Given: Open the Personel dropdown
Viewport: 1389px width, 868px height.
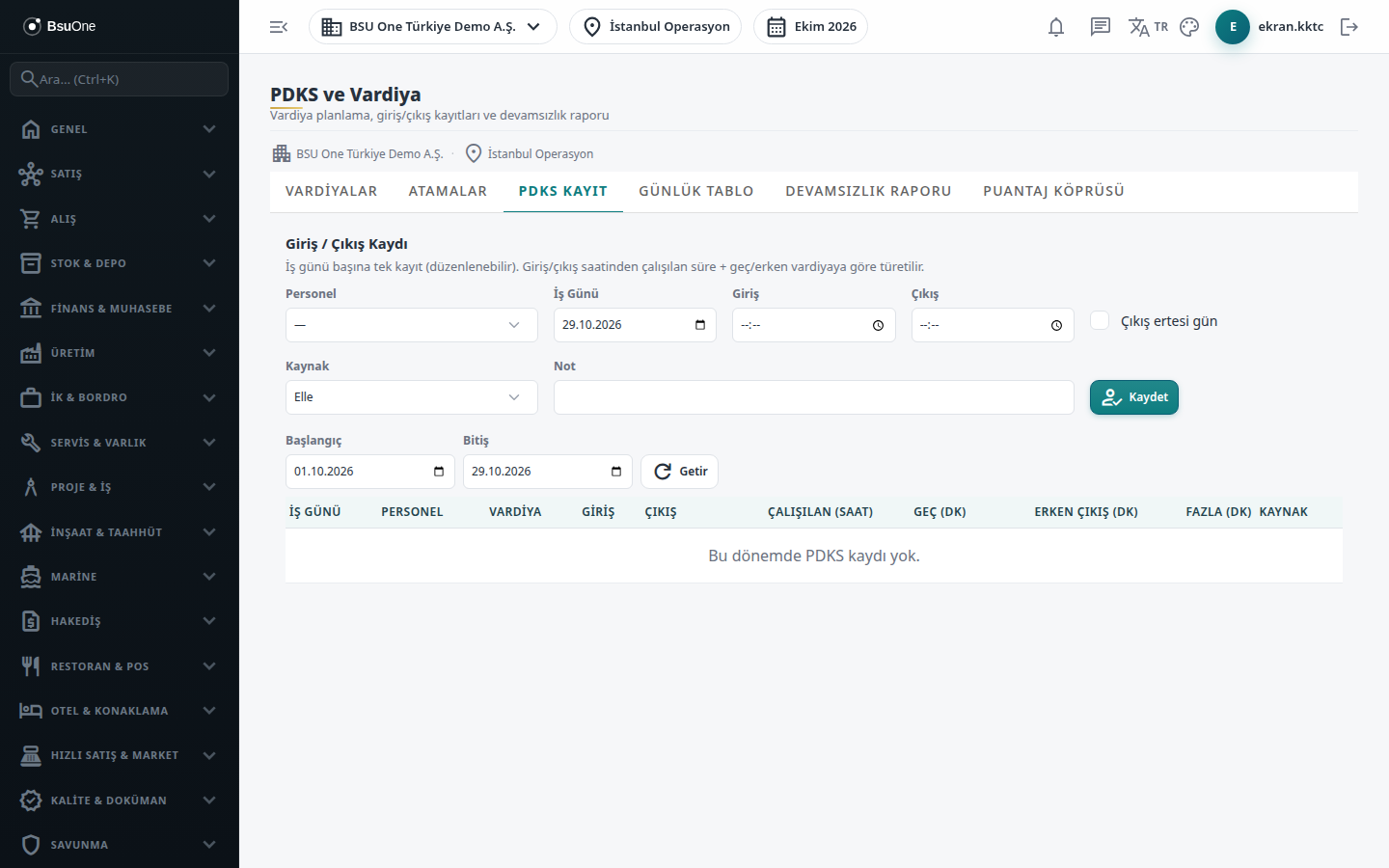Looking at the screenshot, I should click(x=412, y=325).
